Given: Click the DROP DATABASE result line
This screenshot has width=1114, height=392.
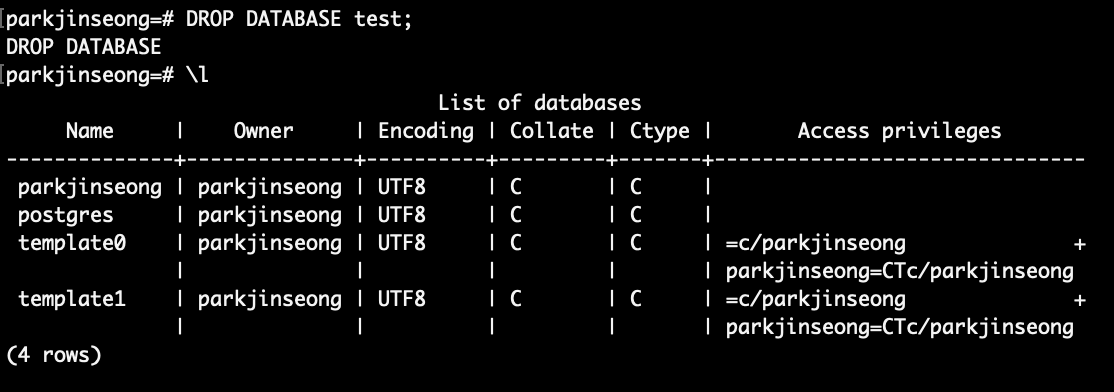Looking at the screenshot, I should 83,47.
